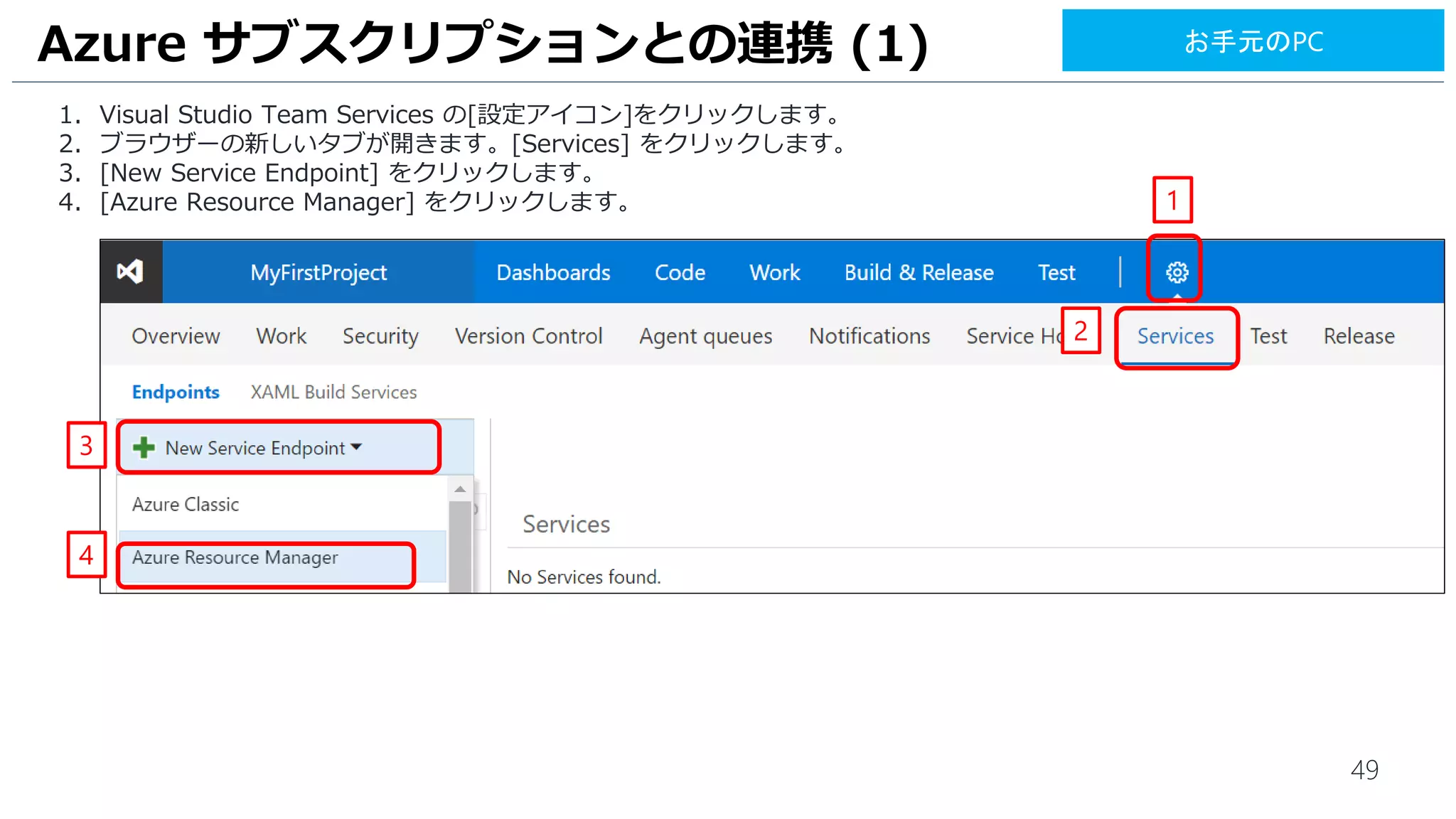Open Work in the blue bar
This screenshot has height=819, width=1456.
pyautogui.click(x=774, y=272)
